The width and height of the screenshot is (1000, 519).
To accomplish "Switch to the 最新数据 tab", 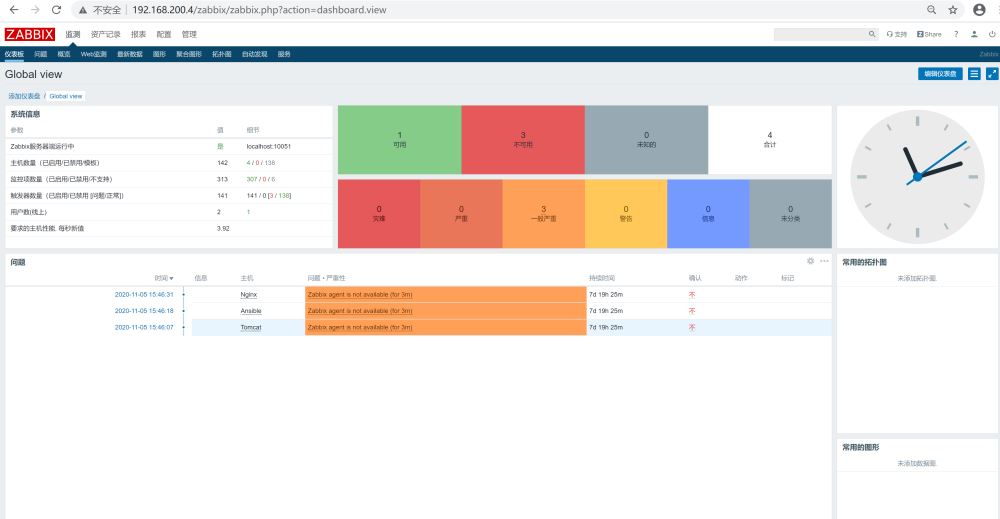I will (x=130, y=54).
